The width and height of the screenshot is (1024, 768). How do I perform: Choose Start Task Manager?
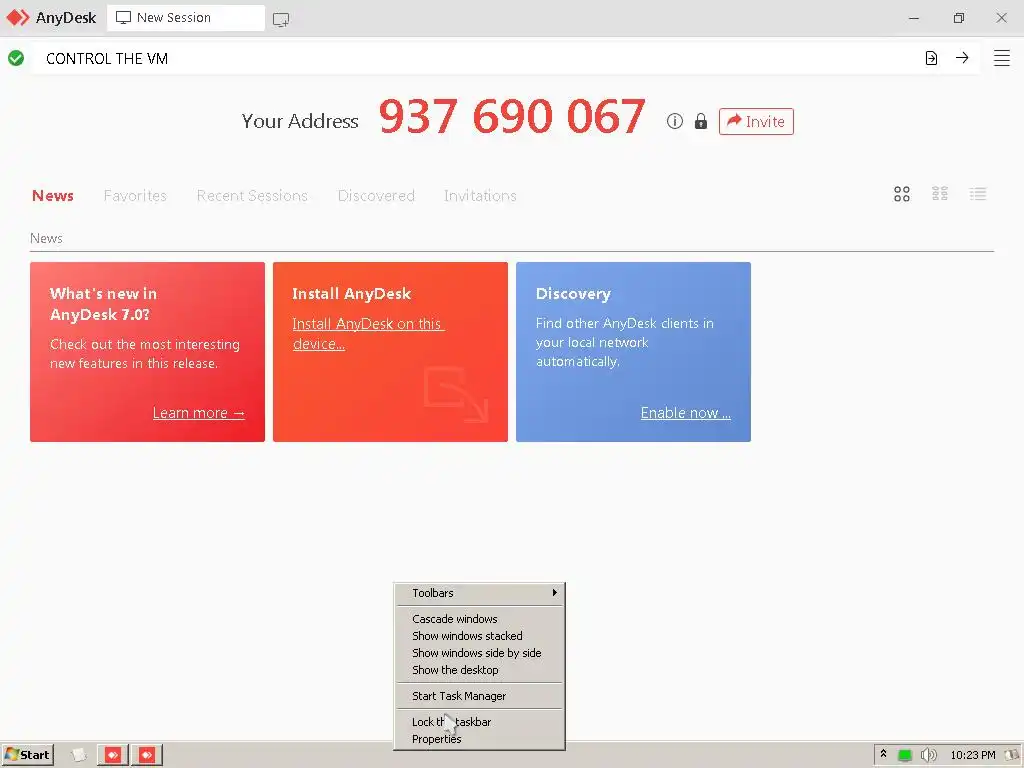click(x=479, y=696)
